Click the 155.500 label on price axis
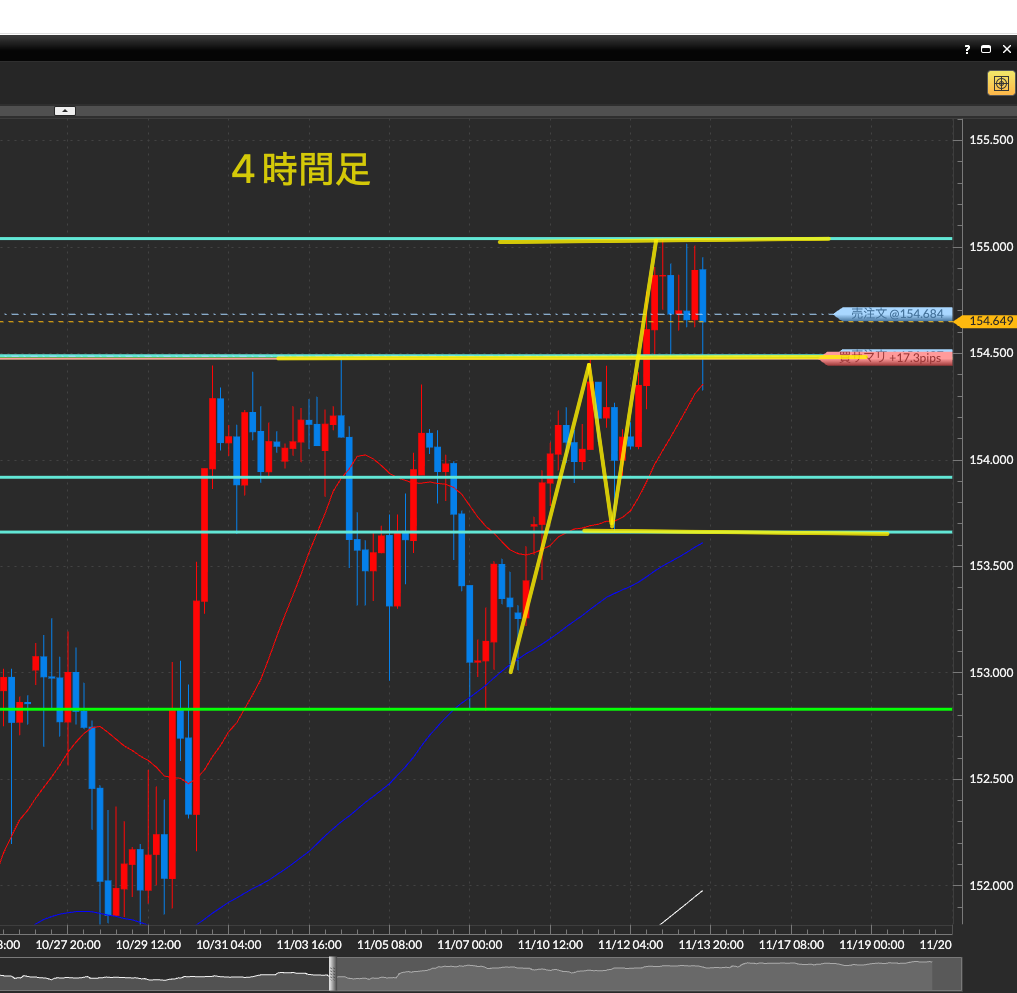The image size is (1017, 993). 991,140
